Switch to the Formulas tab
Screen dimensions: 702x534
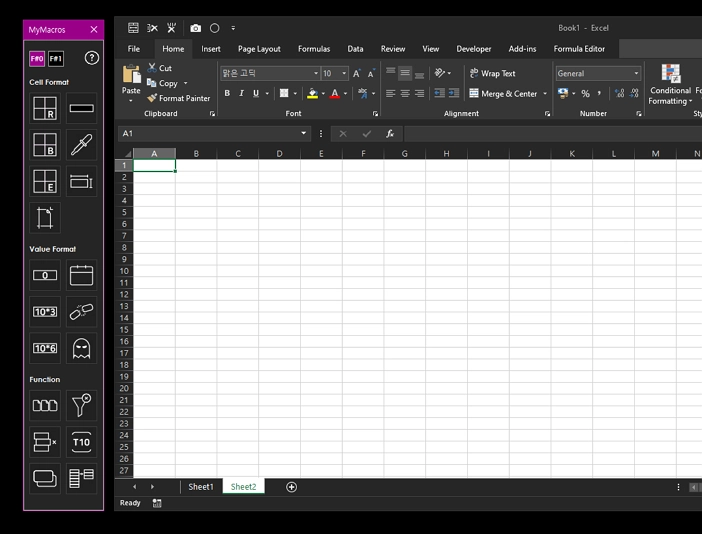[x=314, y=49]
